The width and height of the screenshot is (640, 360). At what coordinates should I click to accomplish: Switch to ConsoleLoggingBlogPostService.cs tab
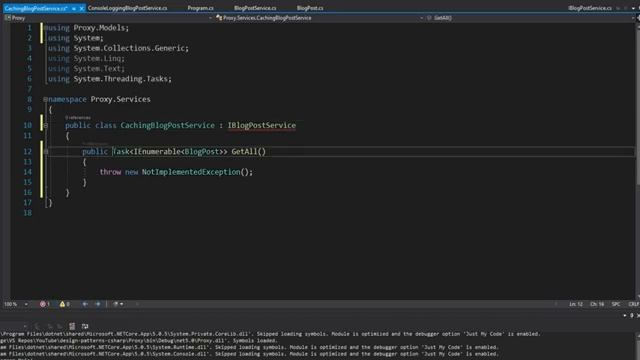pyautogui.click(x=127, y=8)
